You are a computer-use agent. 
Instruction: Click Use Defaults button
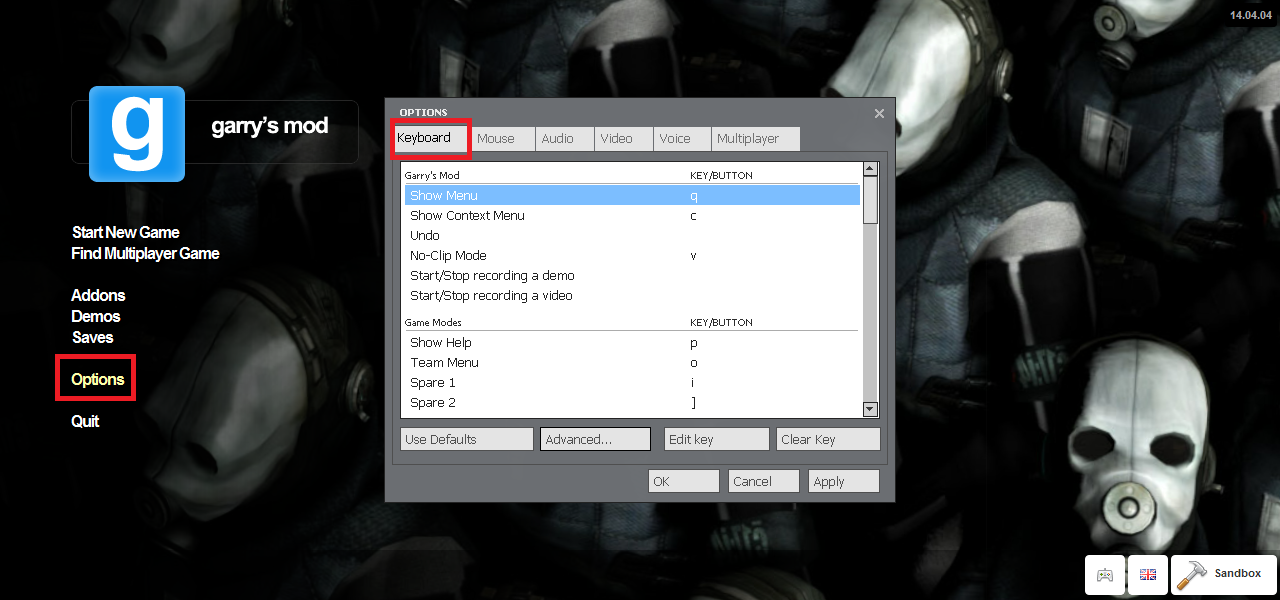pyautogui.click(x=467, y=439)
